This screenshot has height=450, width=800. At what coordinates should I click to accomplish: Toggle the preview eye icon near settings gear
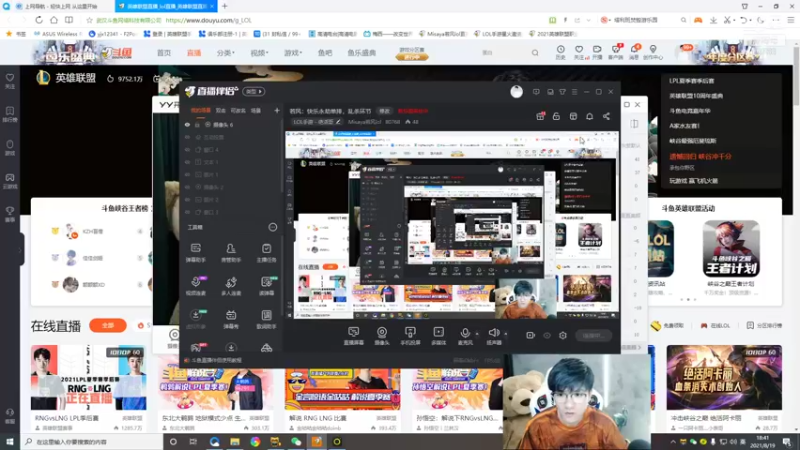coord(547,335)
